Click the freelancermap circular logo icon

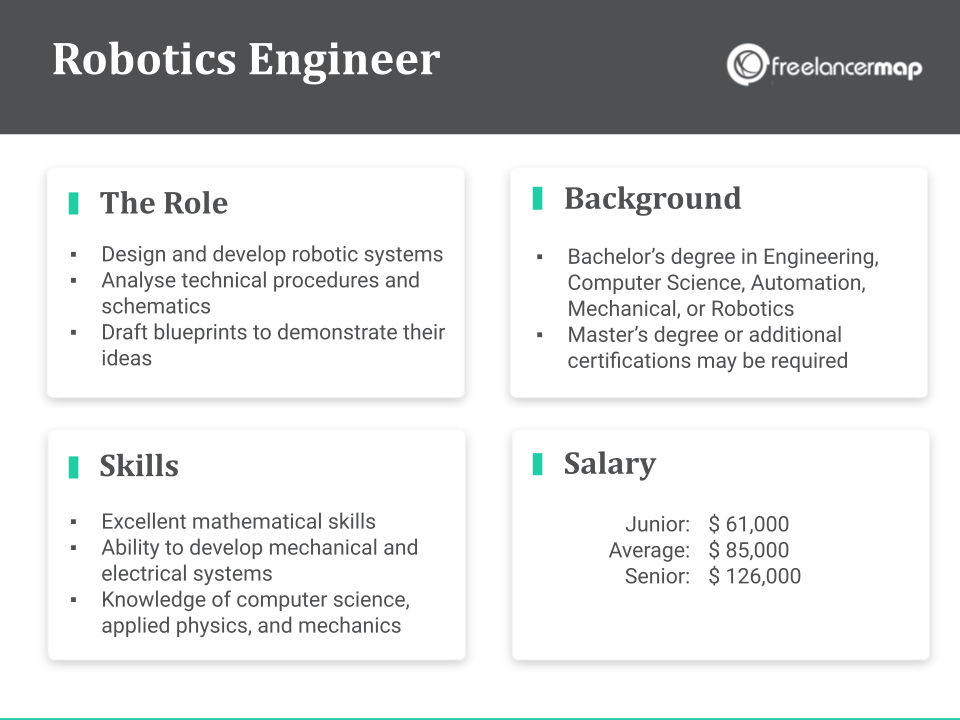[747, 64]
